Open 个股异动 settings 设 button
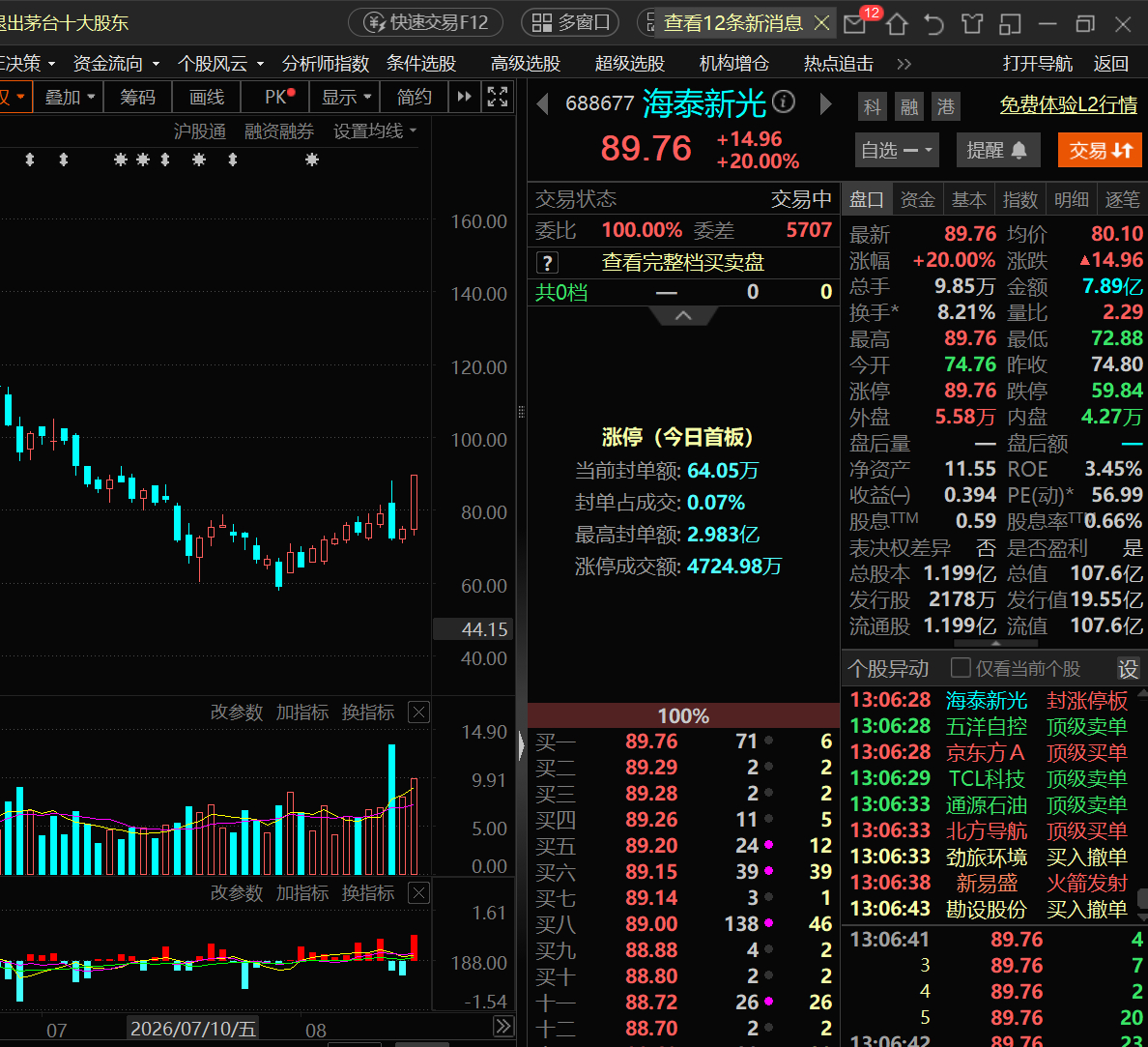 pos(1128,668)
